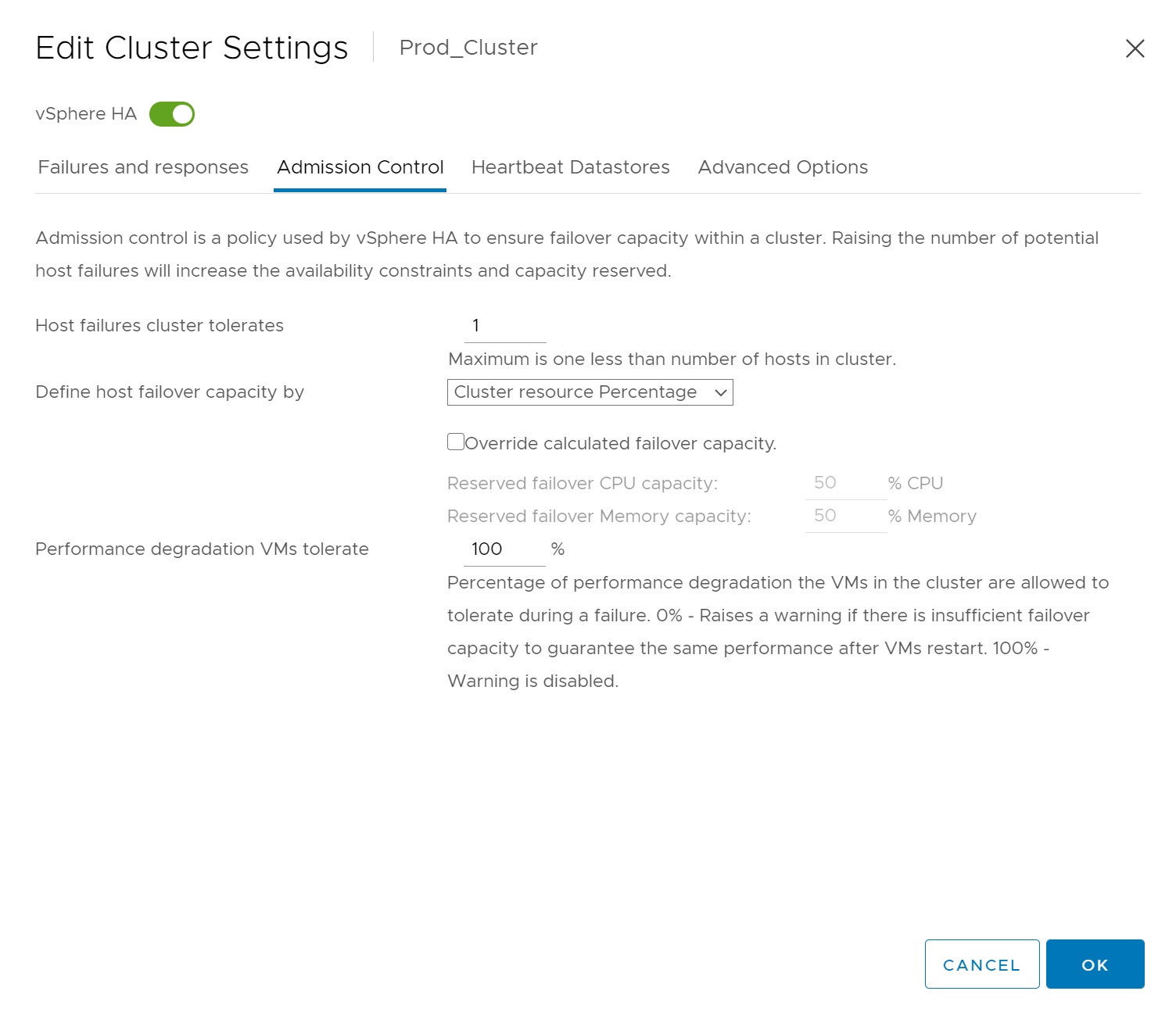Confirm settings with the OK button
Viewport: 1176px width, 1016px height.
point(1095,964)
